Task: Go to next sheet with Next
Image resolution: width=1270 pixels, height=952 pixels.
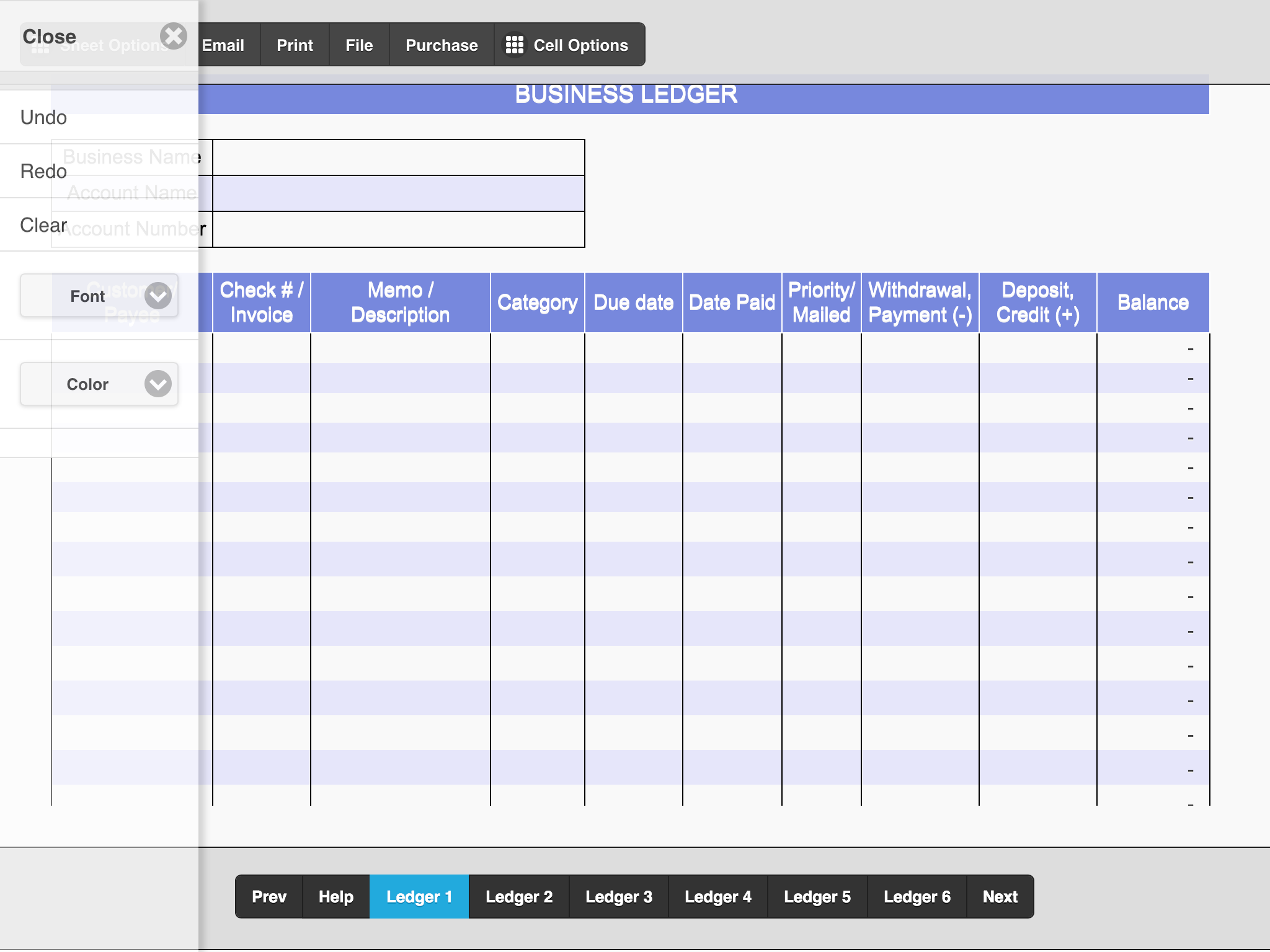Action: 1000,896
